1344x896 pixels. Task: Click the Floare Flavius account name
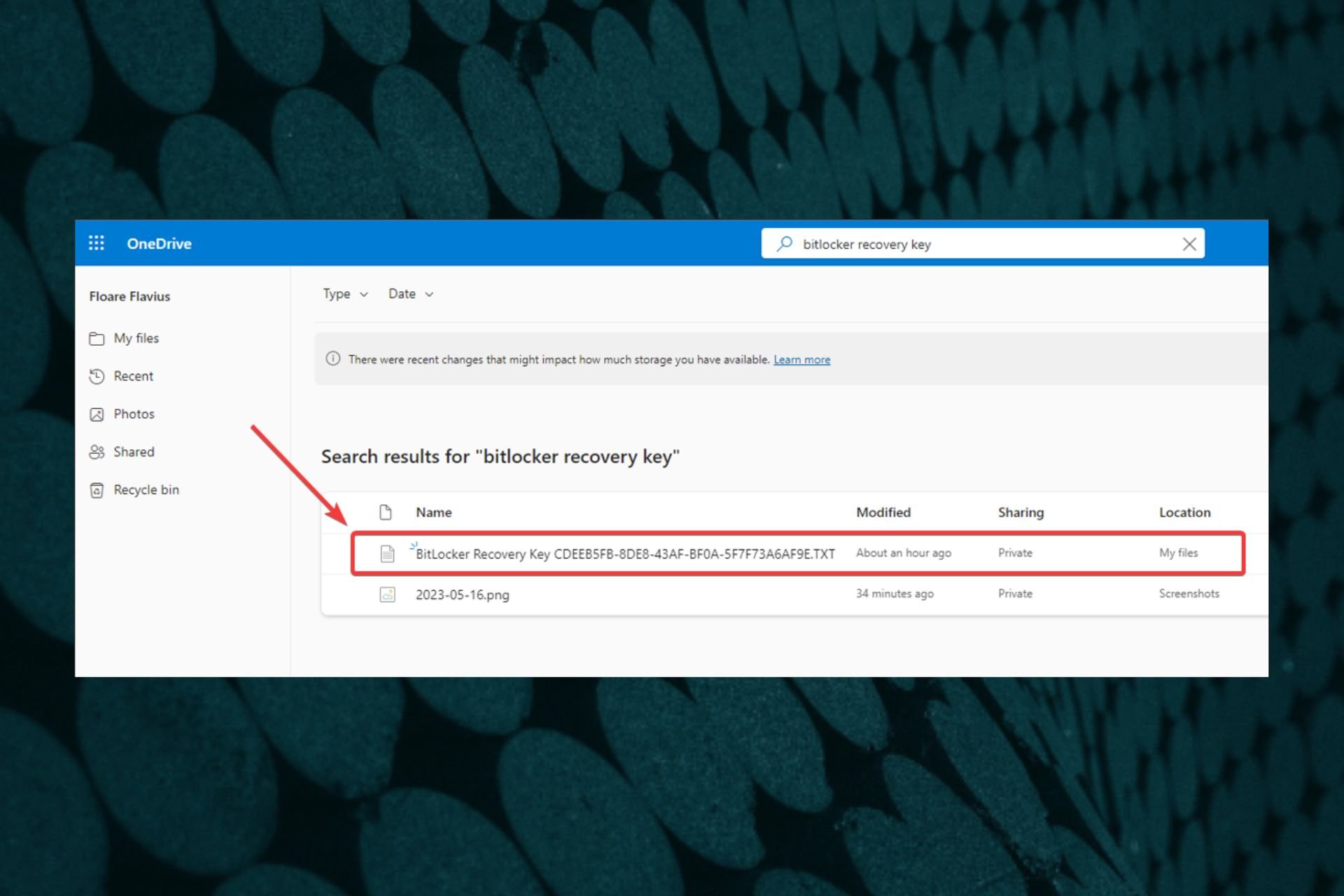tap(129, 296)
